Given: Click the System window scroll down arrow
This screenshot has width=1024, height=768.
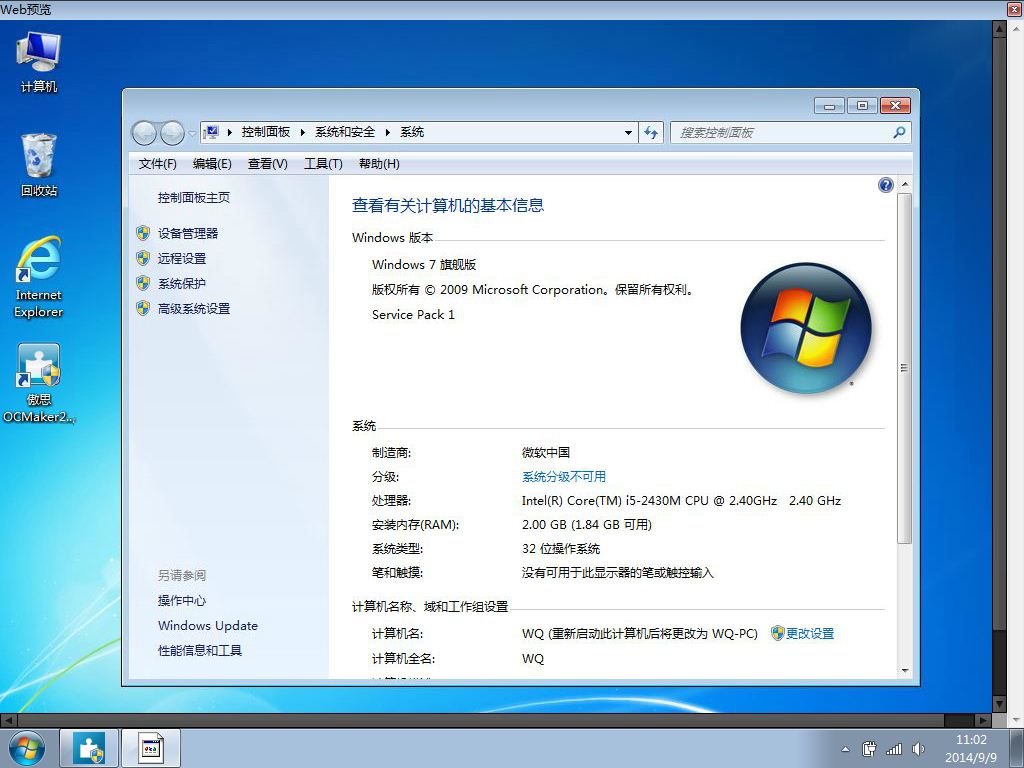Looking at the screenshot, I should [x=904, y=671].
